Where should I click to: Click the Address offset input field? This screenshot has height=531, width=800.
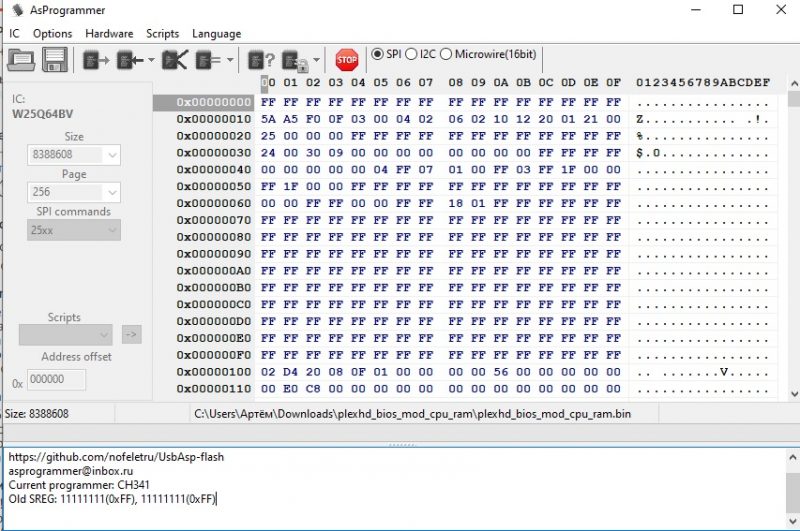56,380
